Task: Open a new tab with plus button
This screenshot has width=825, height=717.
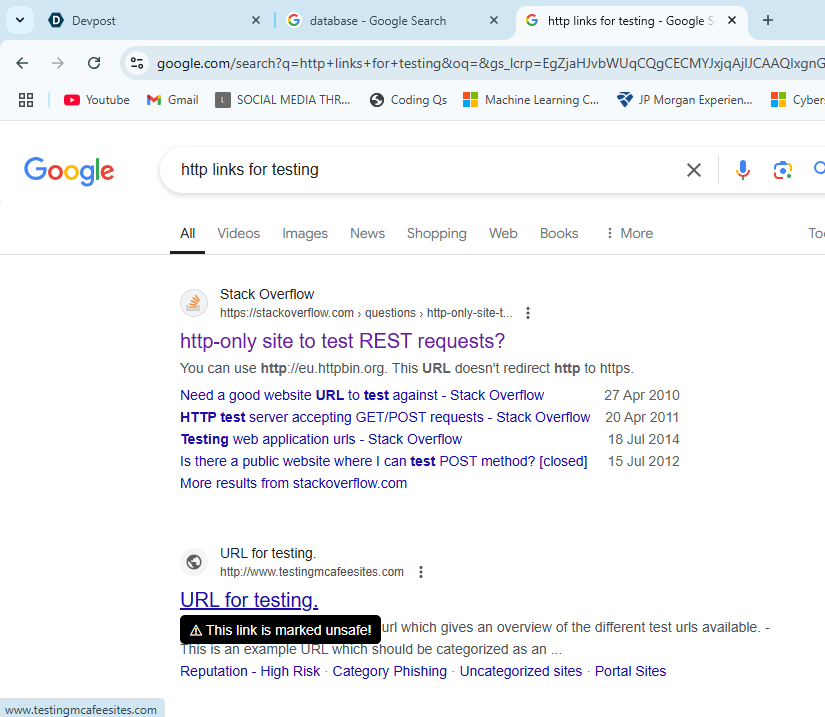Action: pyautogui.click(x=768, y=21)
